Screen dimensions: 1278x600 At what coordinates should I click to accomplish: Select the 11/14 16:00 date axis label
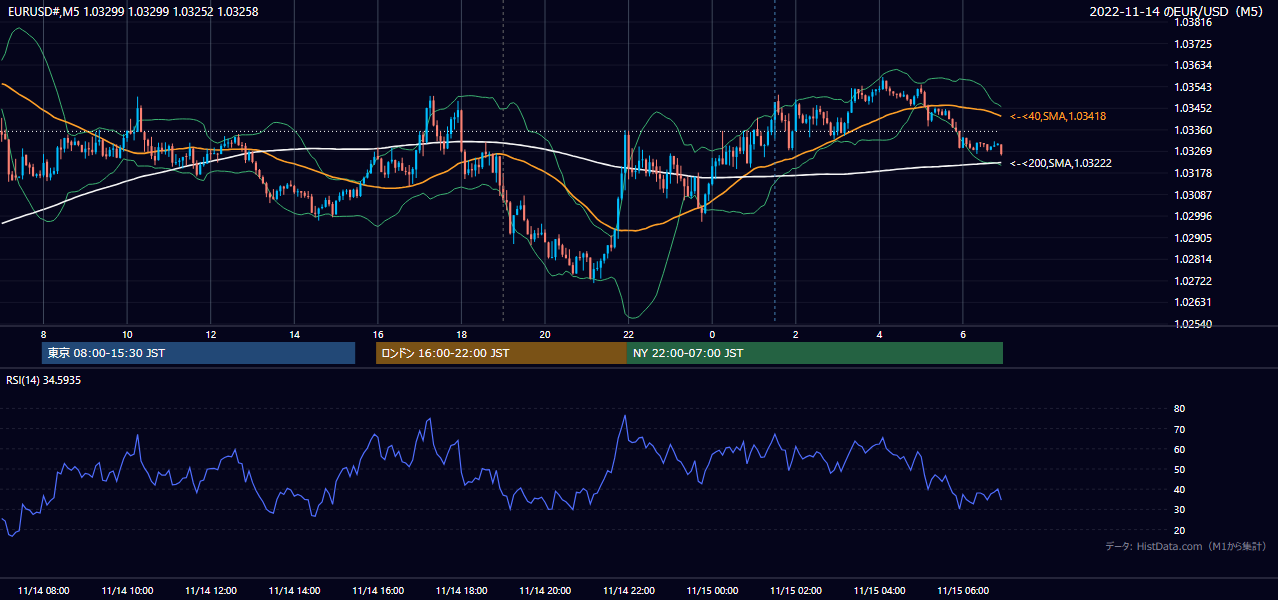point(378,590)
